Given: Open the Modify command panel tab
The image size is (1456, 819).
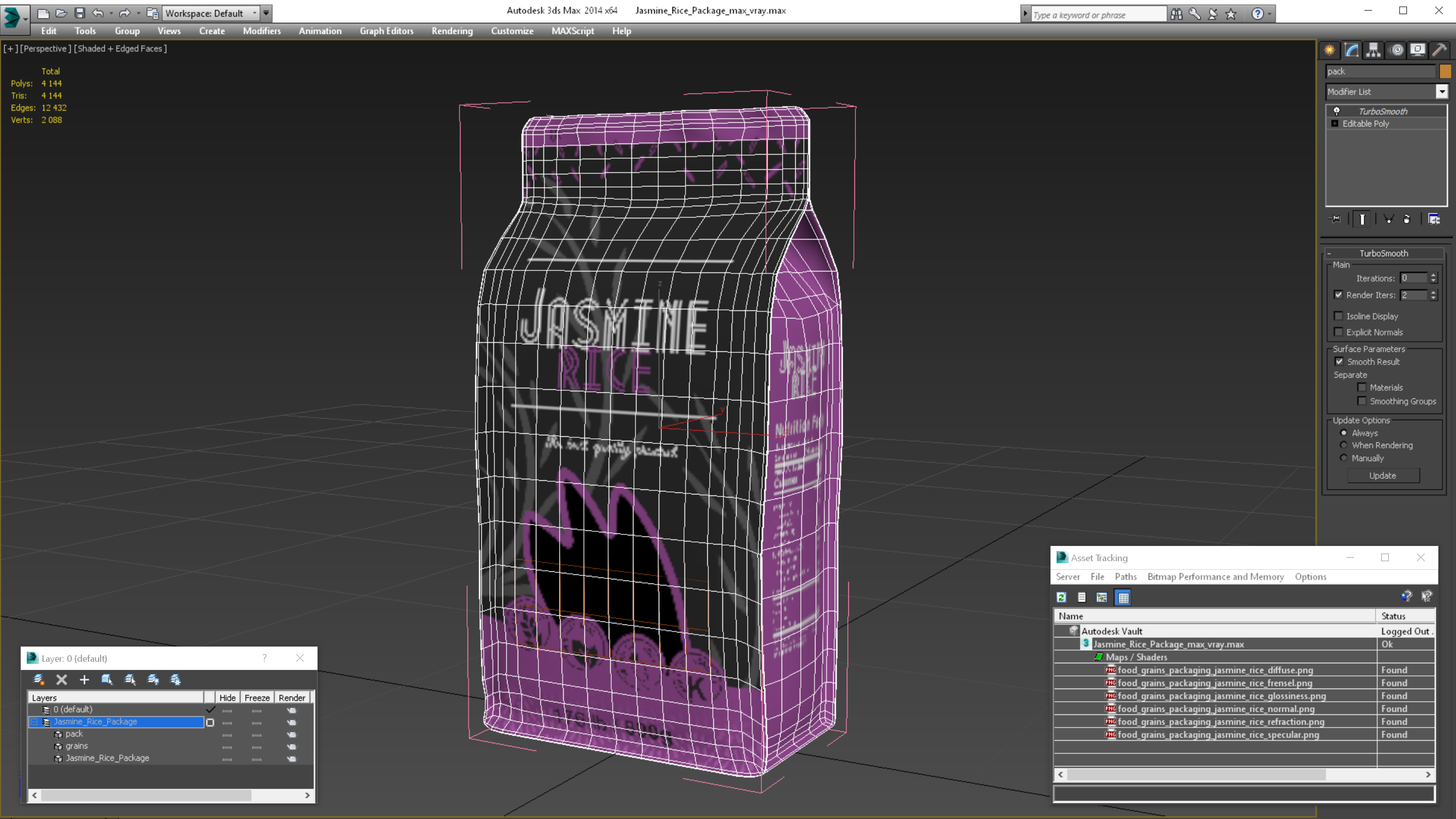Looking at the screenshot, I should pos(1351,51).
